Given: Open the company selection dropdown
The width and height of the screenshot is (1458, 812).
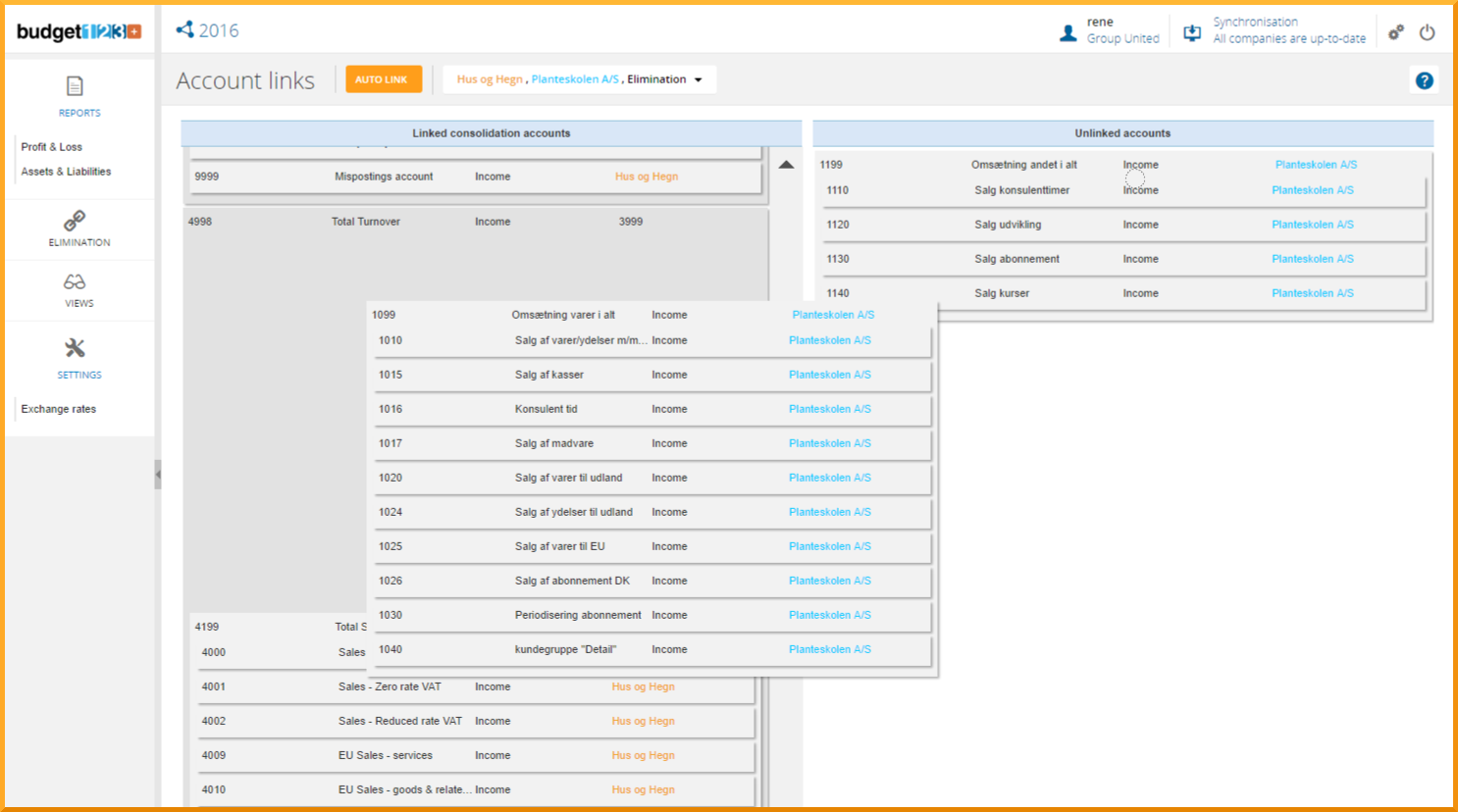Looking at the screenshot, I should pos(698,79).
